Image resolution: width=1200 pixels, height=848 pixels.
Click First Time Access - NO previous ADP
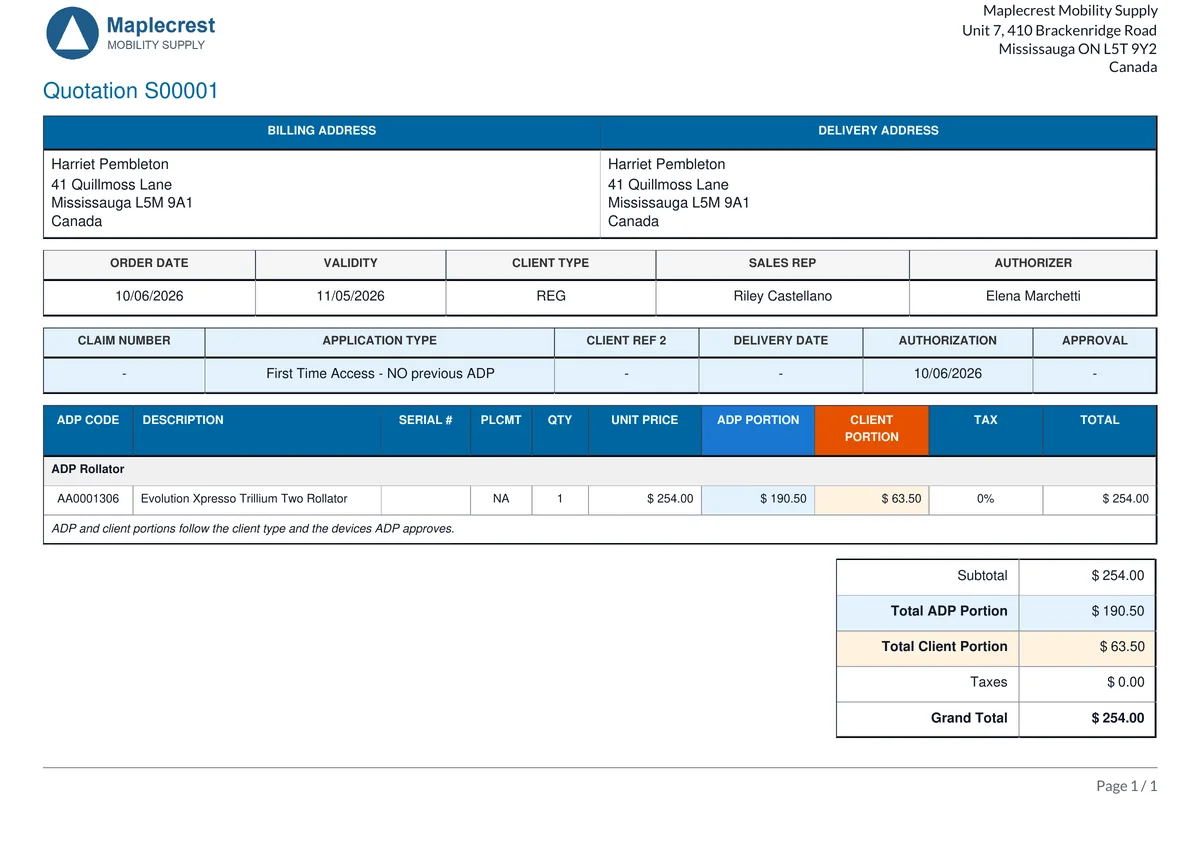pos(380,373)
